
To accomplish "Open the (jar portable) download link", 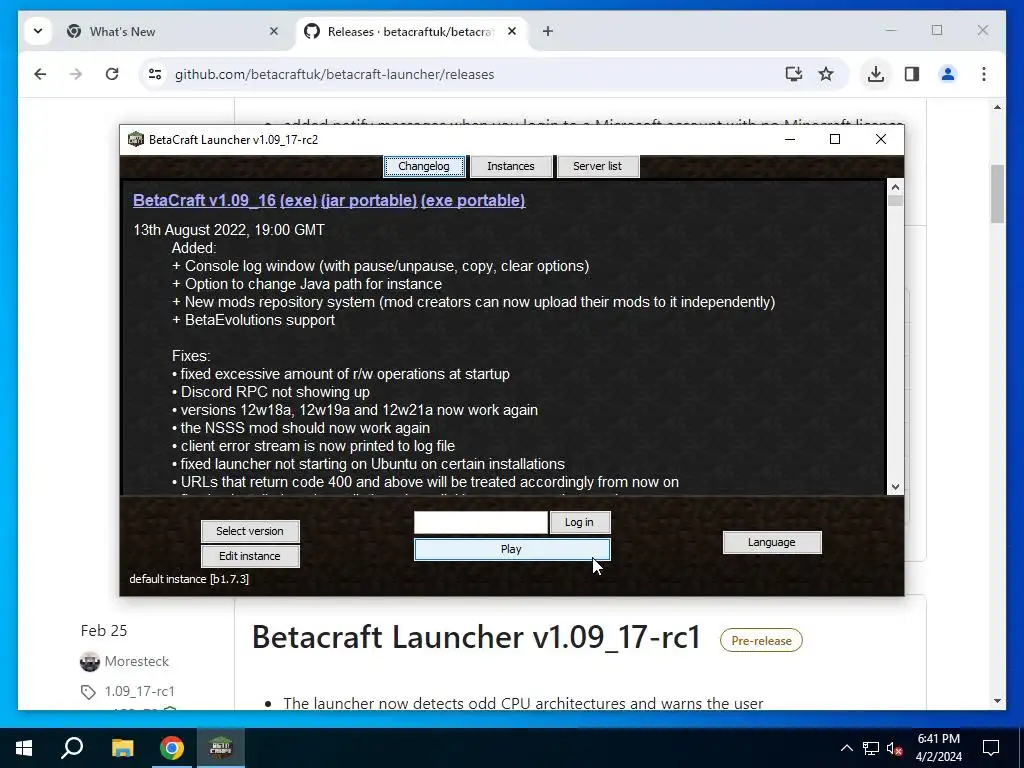I will click(369, 200).
